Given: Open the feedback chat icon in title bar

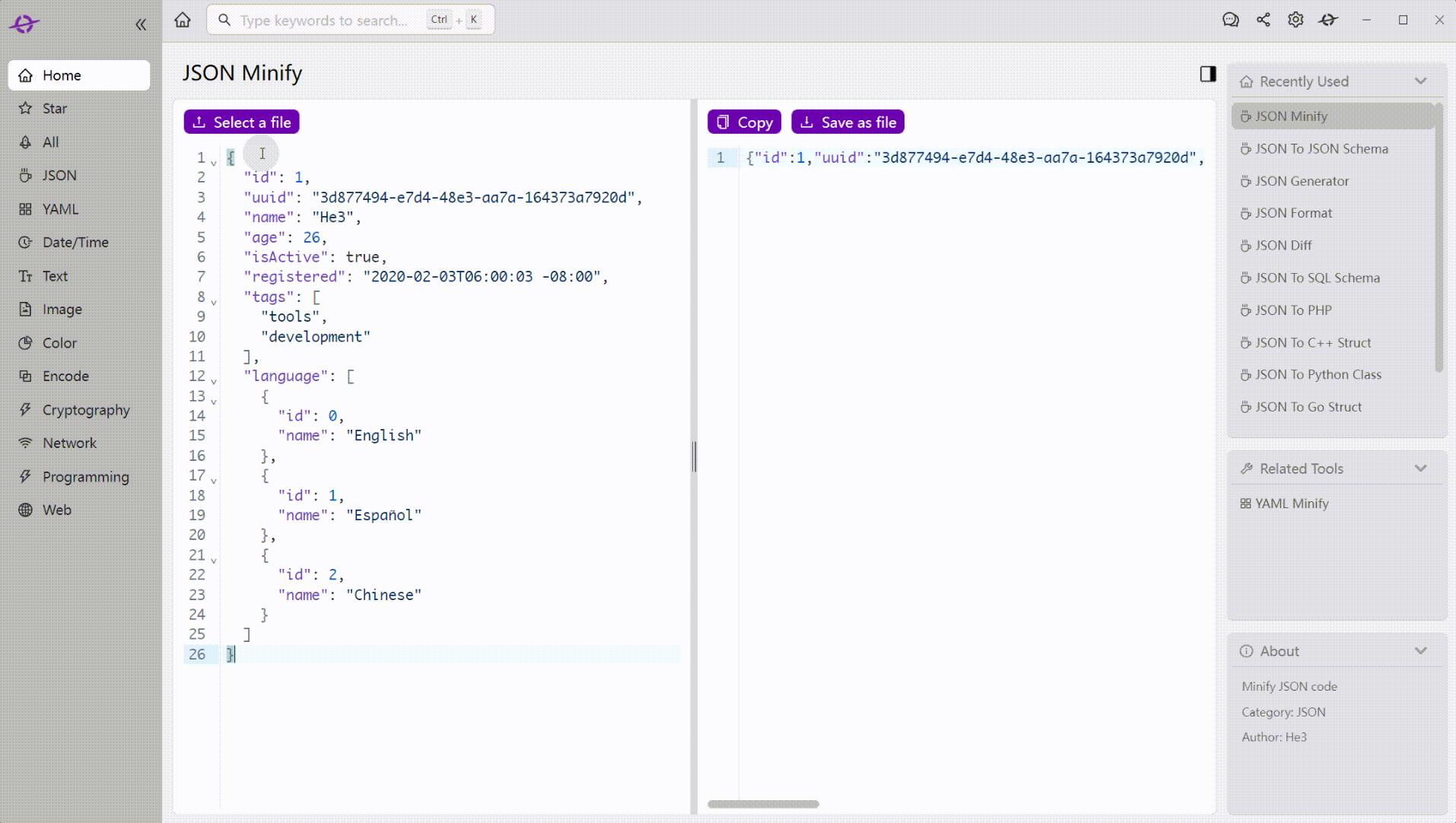Looking at the screenshot, I should (x=1231, y=20).
